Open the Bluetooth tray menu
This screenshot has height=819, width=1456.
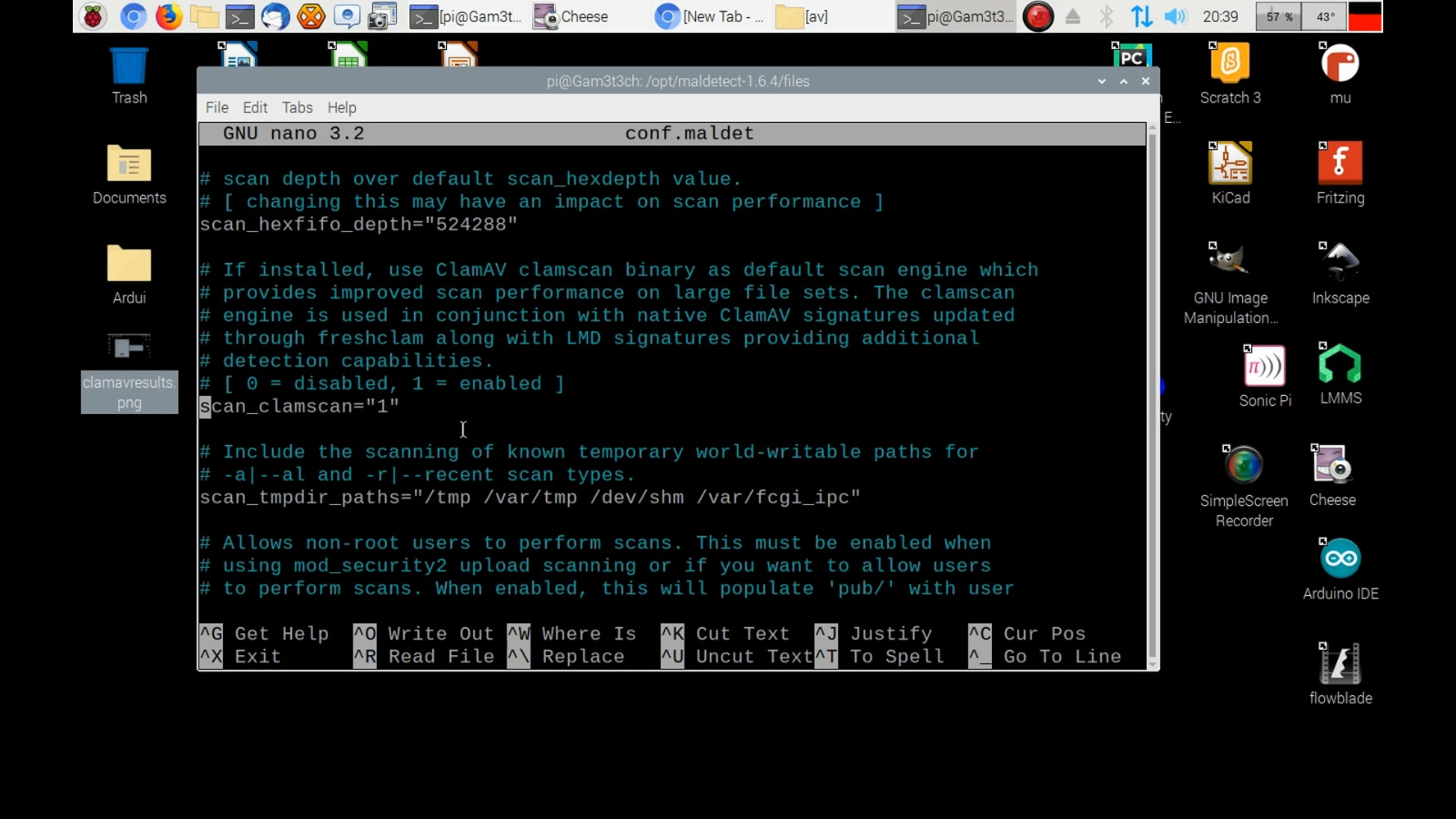pos(1107,16)
